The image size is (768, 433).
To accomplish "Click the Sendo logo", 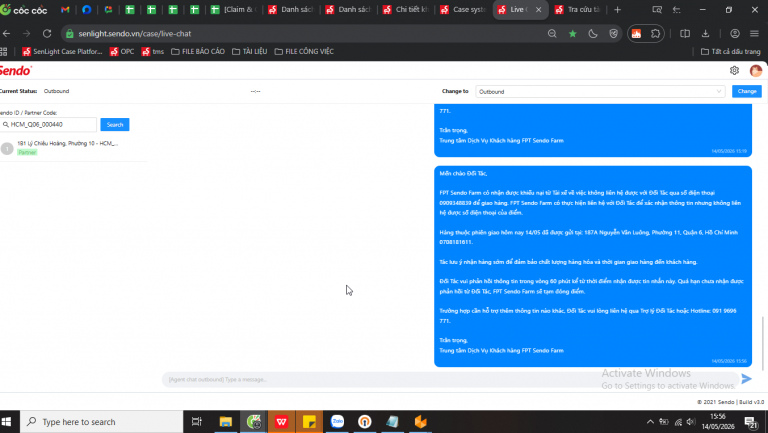I will coord(16,71).
